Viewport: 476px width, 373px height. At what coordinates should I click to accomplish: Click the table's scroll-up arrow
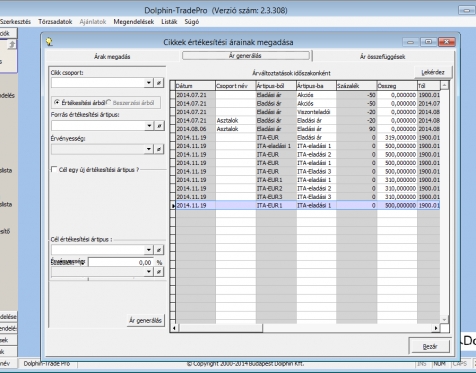point(444,86)
